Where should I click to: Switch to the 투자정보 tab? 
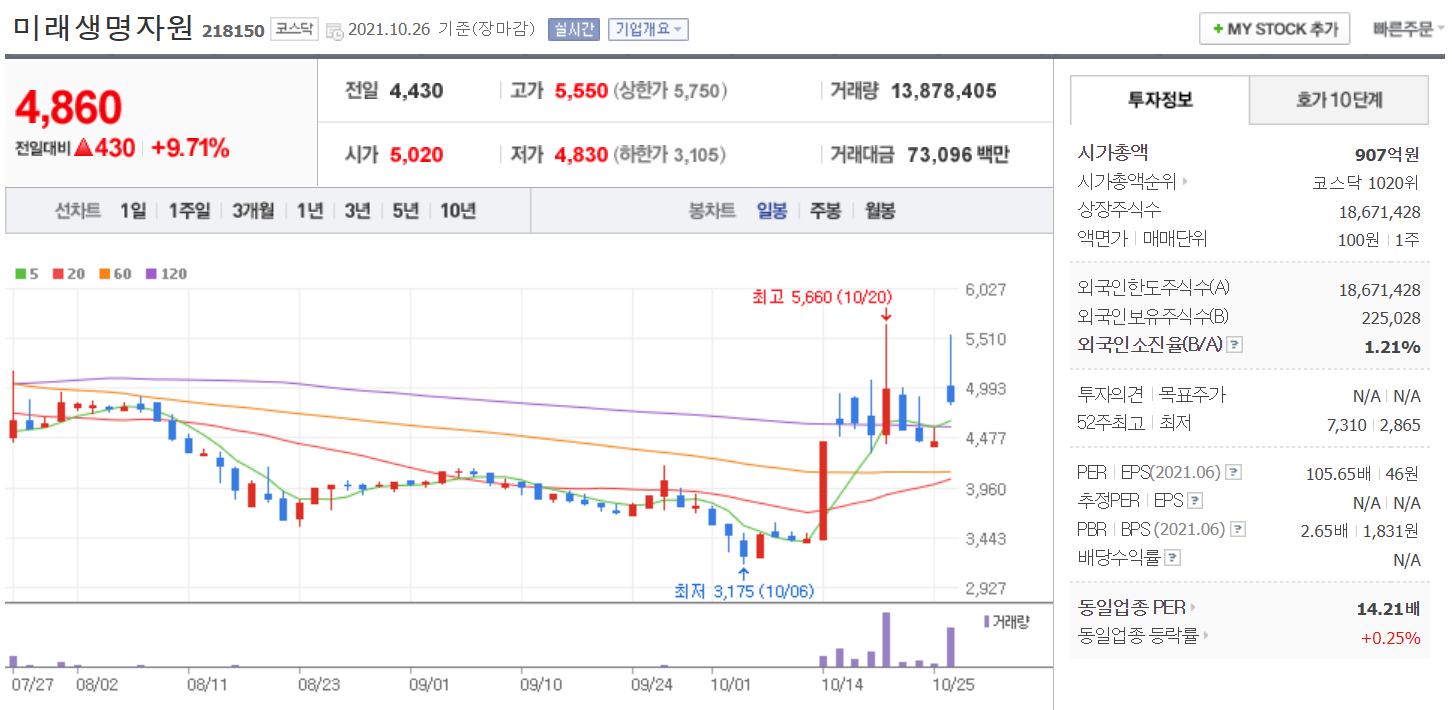pyautogui.click(x=1159, y=100)
